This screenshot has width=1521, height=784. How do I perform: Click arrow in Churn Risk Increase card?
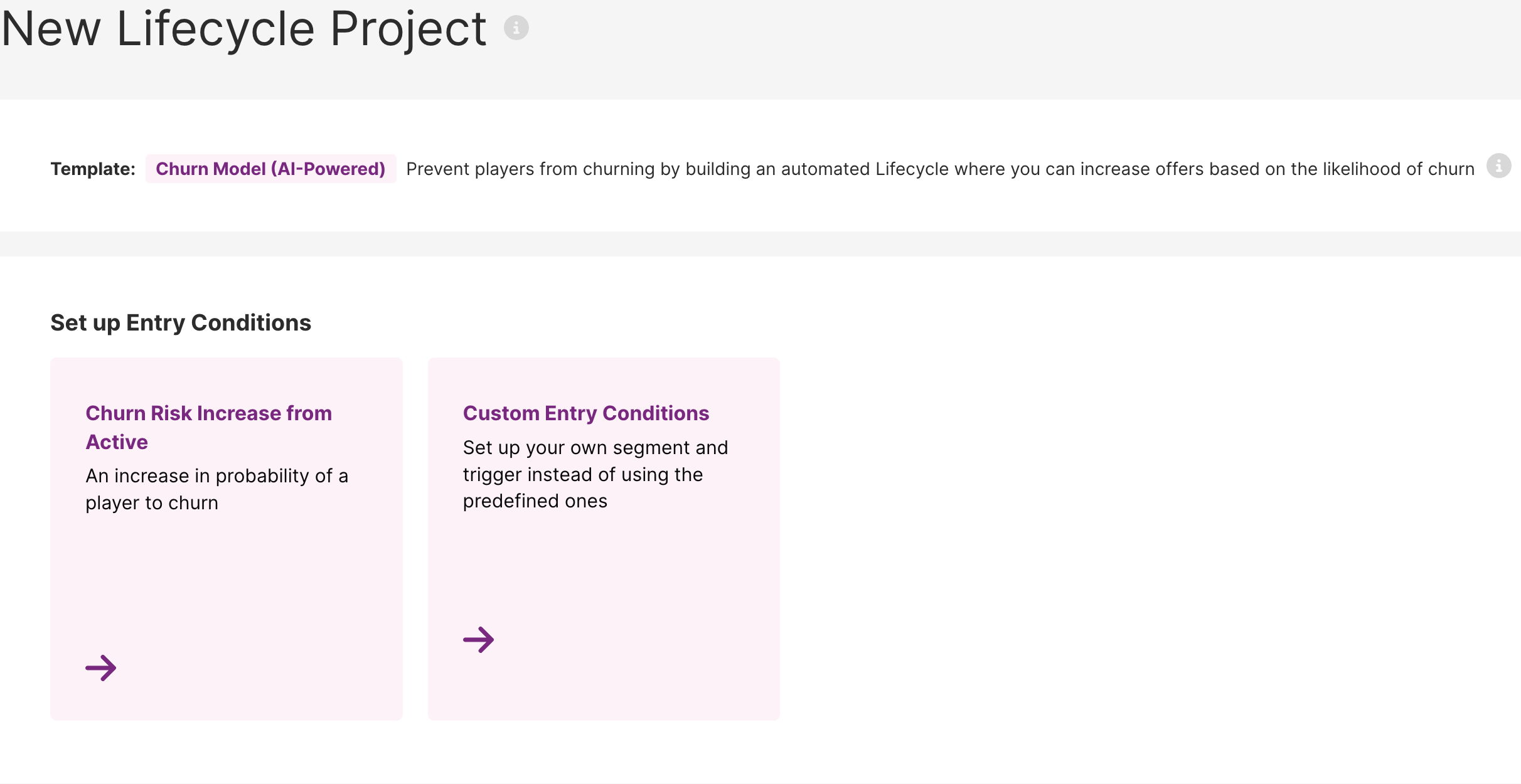(101, 668)
